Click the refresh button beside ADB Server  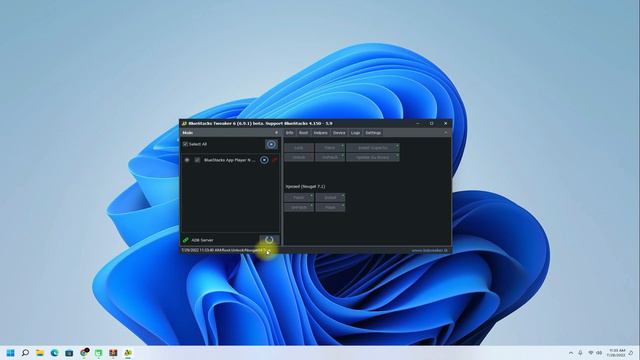(x=269, y=240)
